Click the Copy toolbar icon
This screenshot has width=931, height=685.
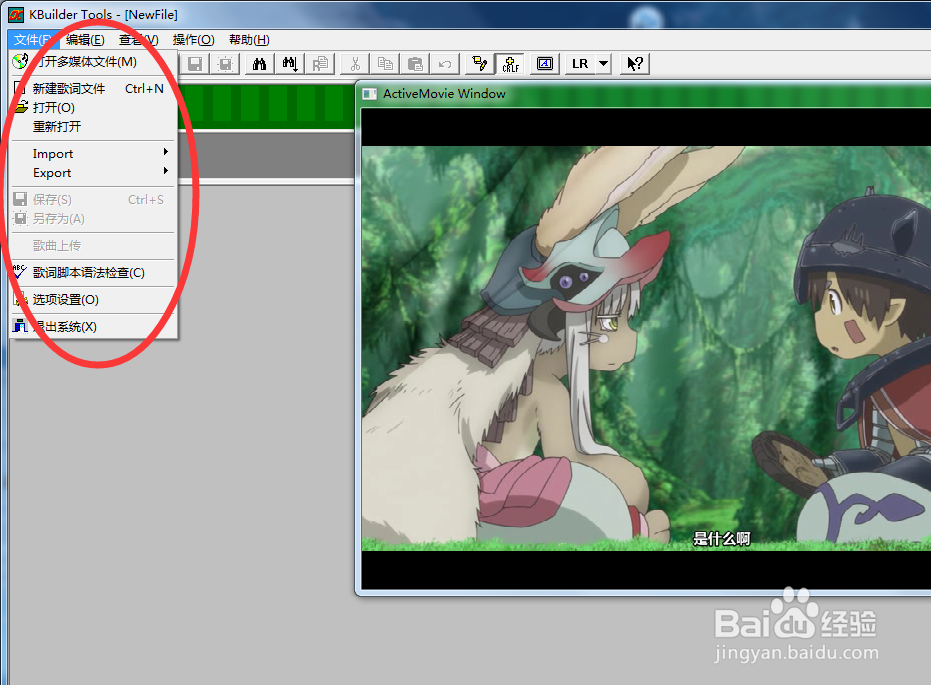(385, 64)
